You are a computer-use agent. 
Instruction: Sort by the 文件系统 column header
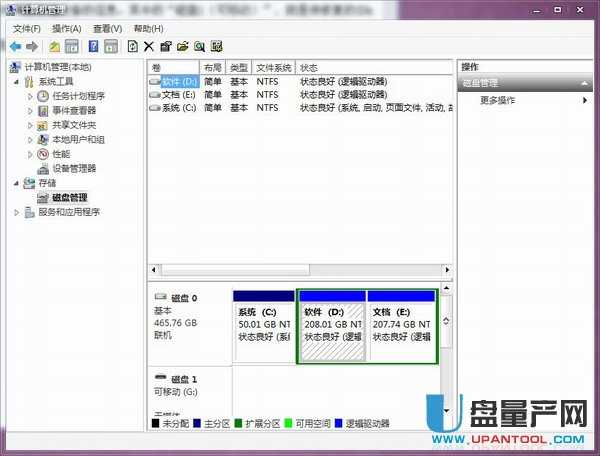(273, 67)
